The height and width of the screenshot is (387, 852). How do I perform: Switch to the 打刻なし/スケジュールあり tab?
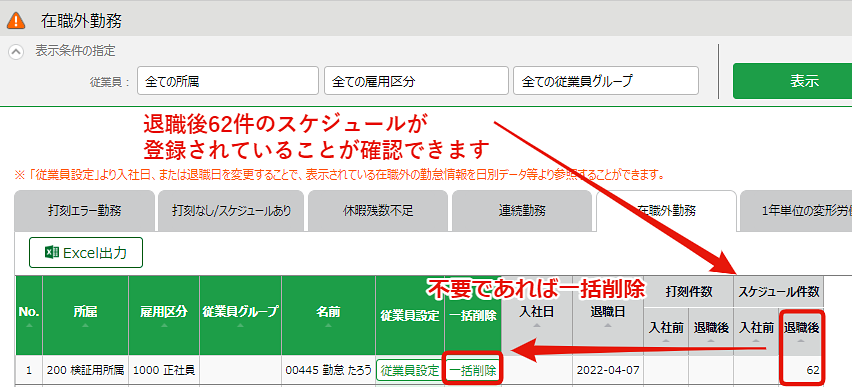(231, 211)
